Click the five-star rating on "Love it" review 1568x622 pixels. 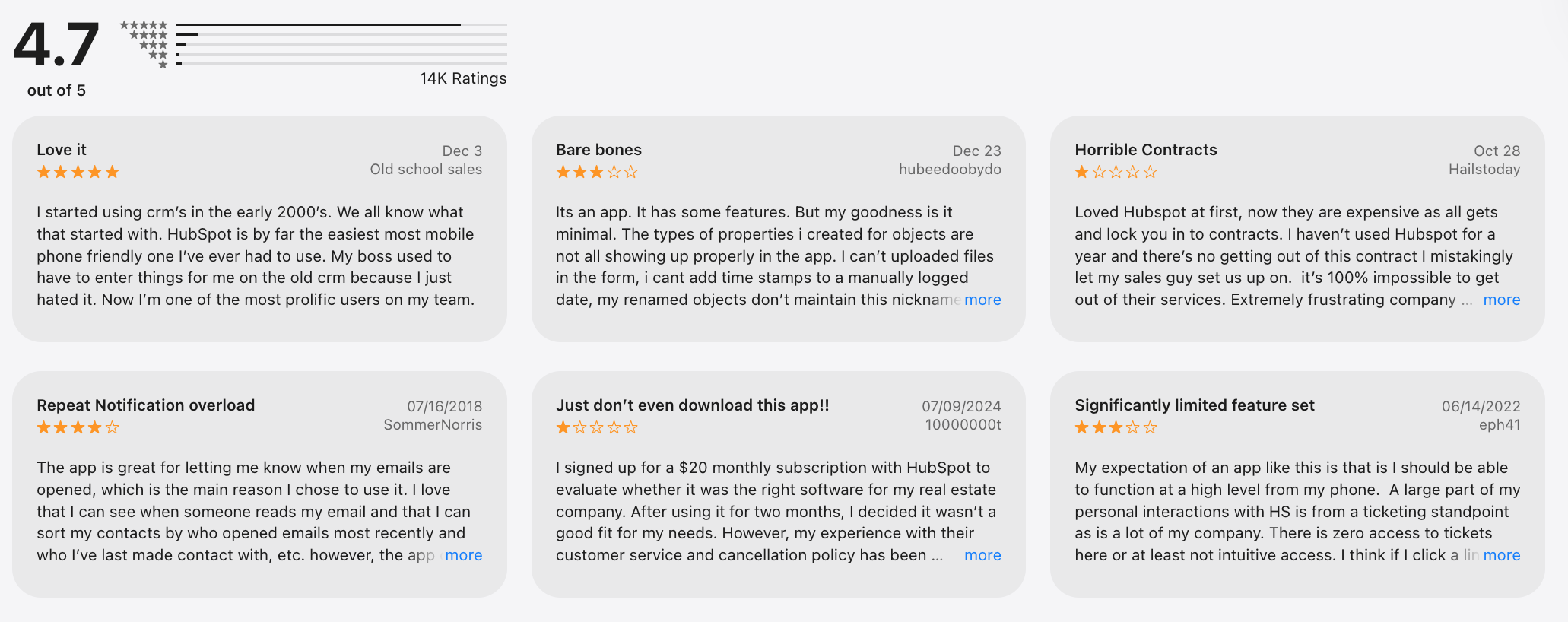pyautogui.click(x=78, y=172)
